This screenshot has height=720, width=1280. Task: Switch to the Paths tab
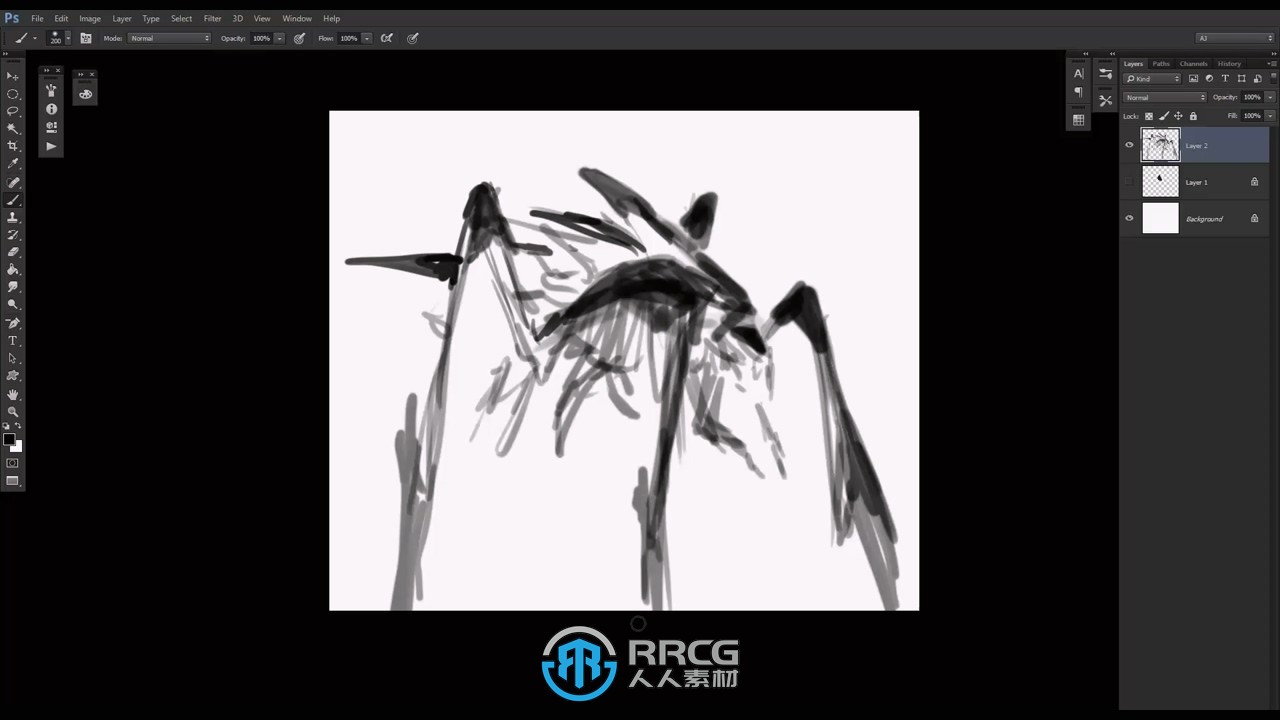tap(1161, 63)
